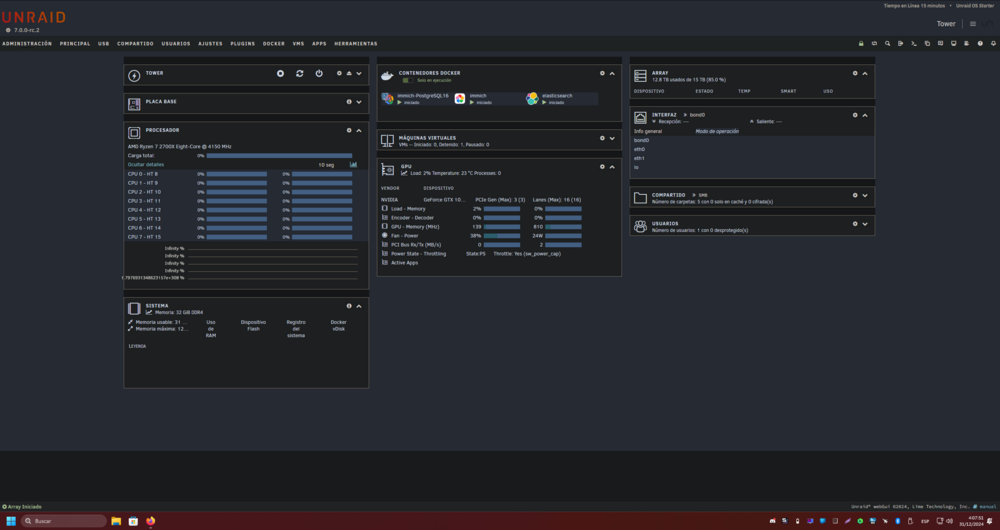
Task: Open Tower panel settings gear
Action: click(x=339, y=73)
